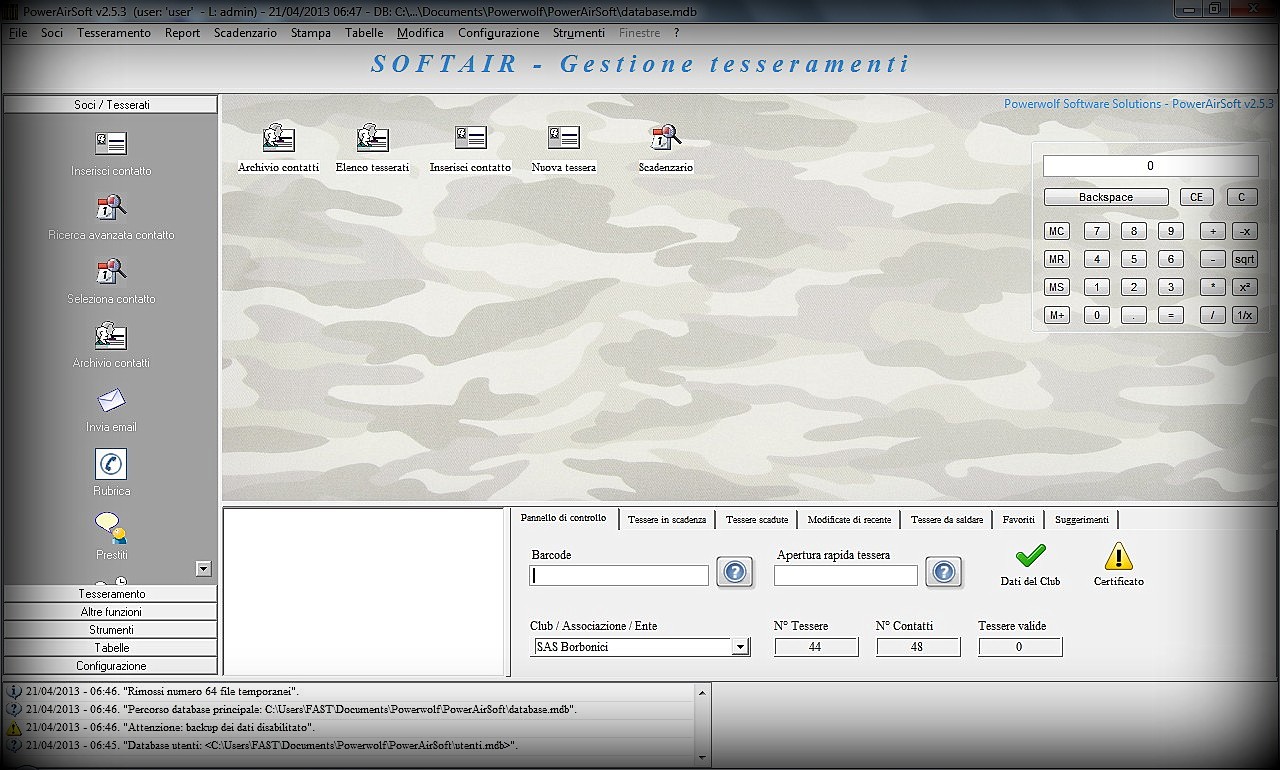Viewport: 1280px width, 770px height.
Task: Open the Scadenzario menu
Action: coord(245,33)
